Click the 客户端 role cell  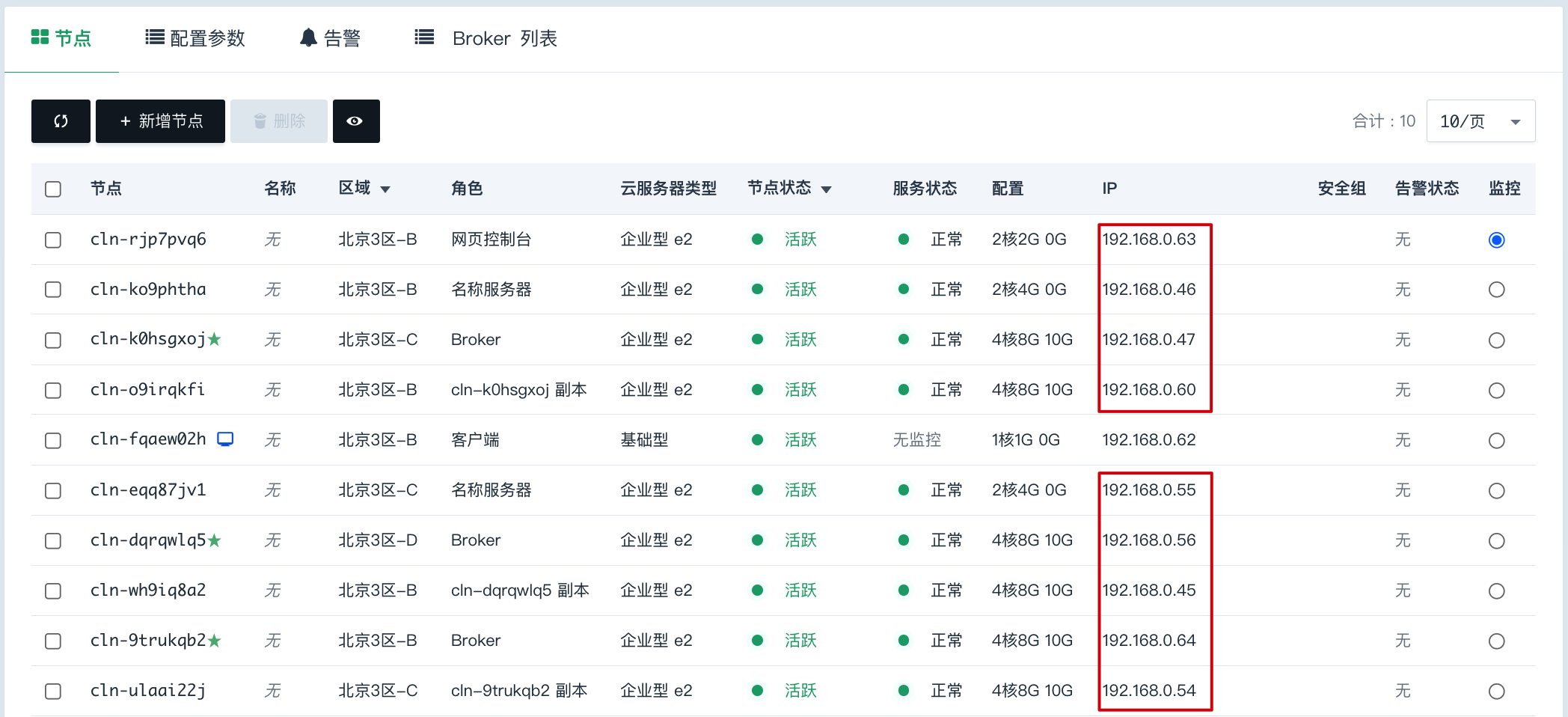(475, 440)
